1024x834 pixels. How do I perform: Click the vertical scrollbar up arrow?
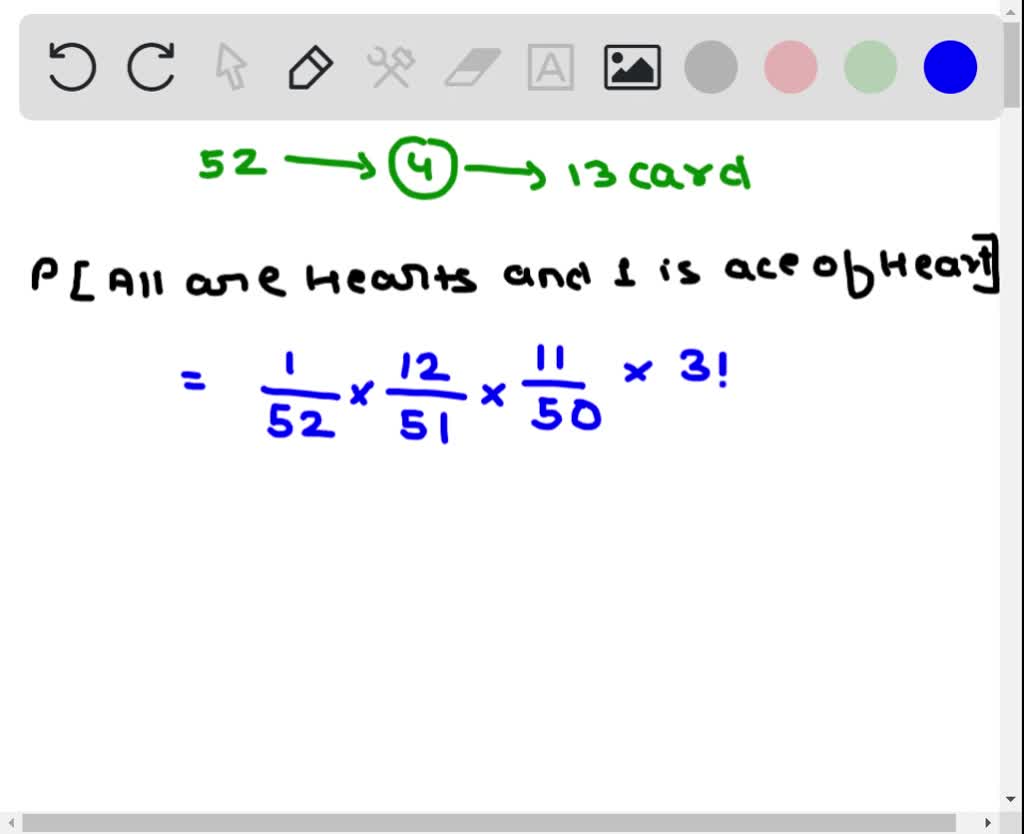click(x=1012, y=12)
